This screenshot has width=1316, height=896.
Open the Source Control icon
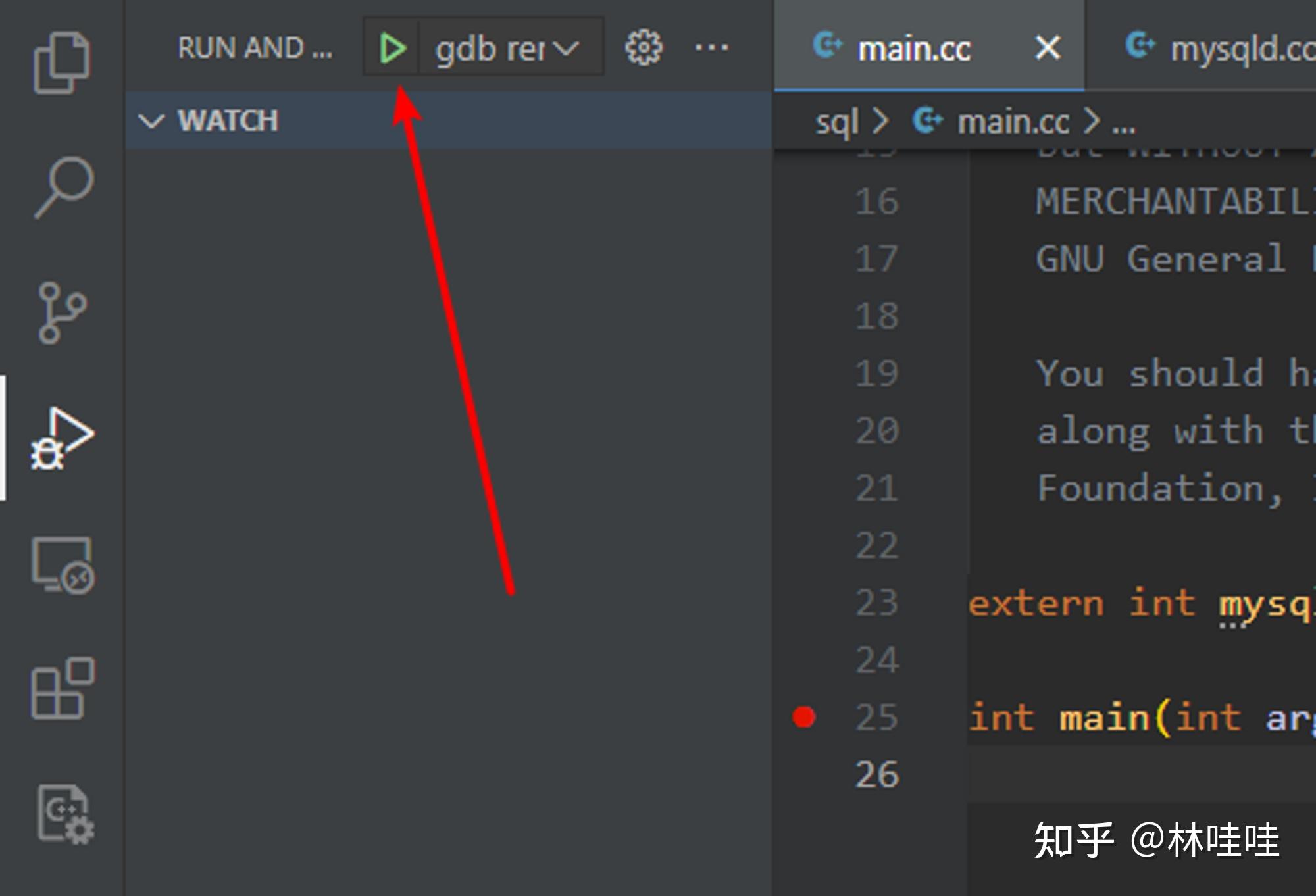(63, 312)
